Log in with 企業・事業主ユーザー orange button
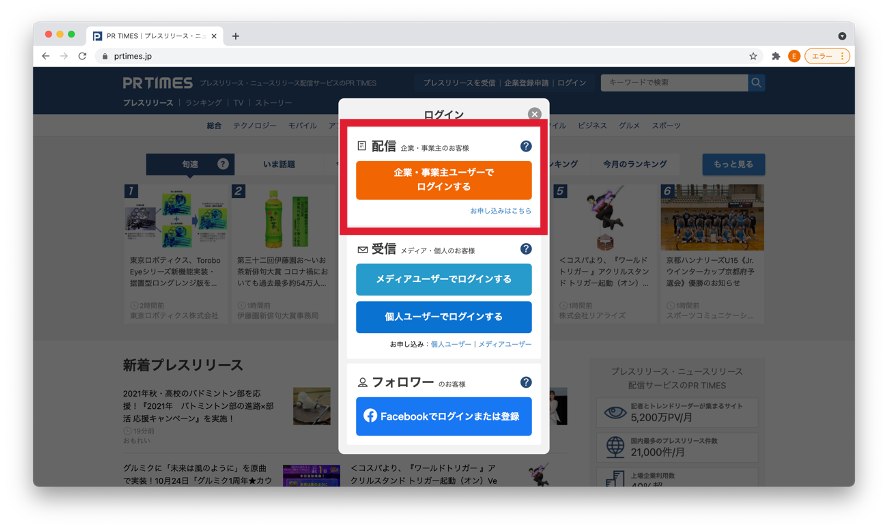Viewport: 887px width, 529px height. [443, 180]
